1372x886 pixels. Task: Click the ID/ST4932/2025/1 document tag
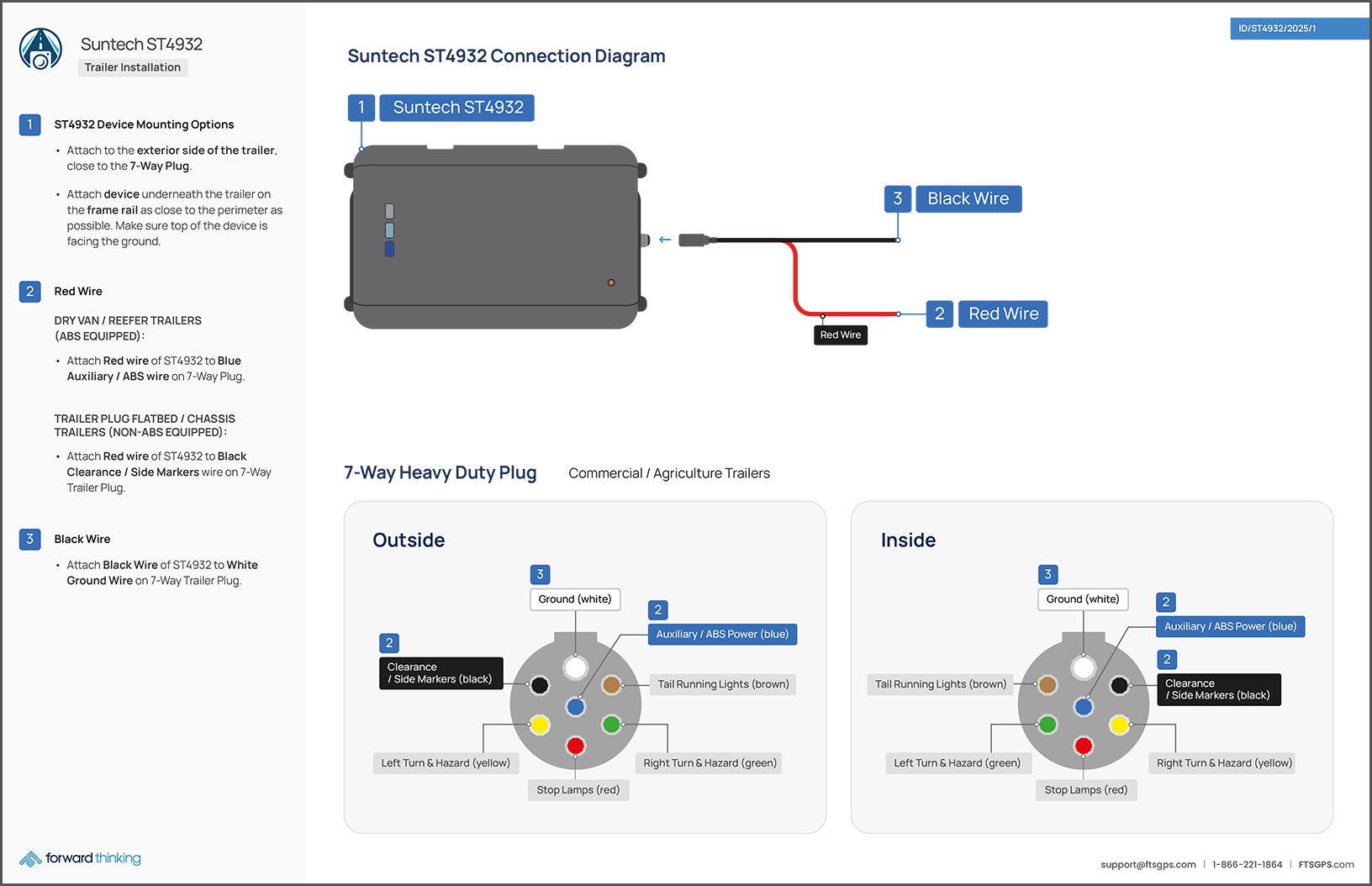pyautogui.click(x=1277, y=29)
